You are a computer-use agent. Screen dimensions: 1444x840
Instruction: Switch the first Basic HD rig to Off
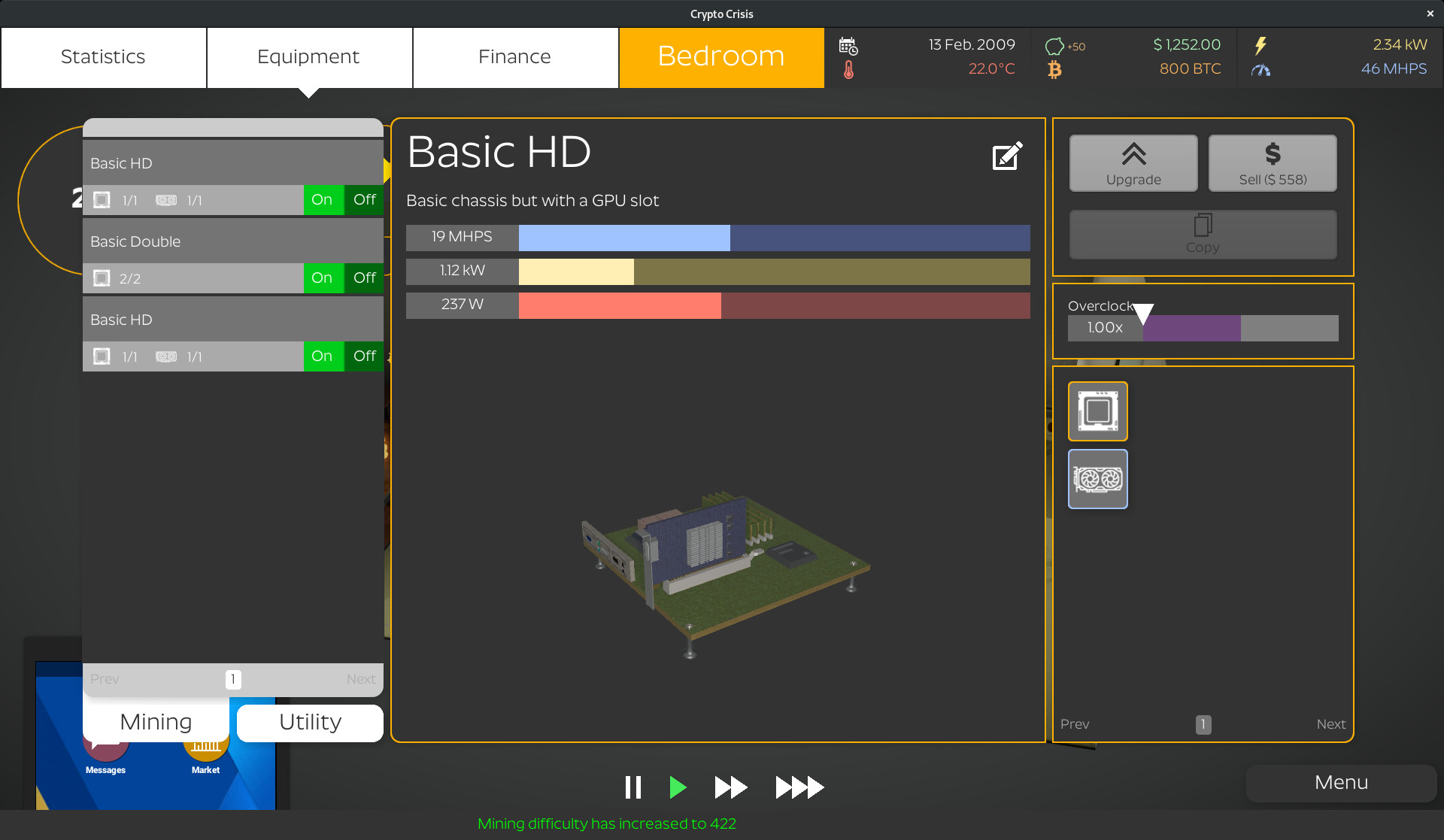click(x=364, y=199)
